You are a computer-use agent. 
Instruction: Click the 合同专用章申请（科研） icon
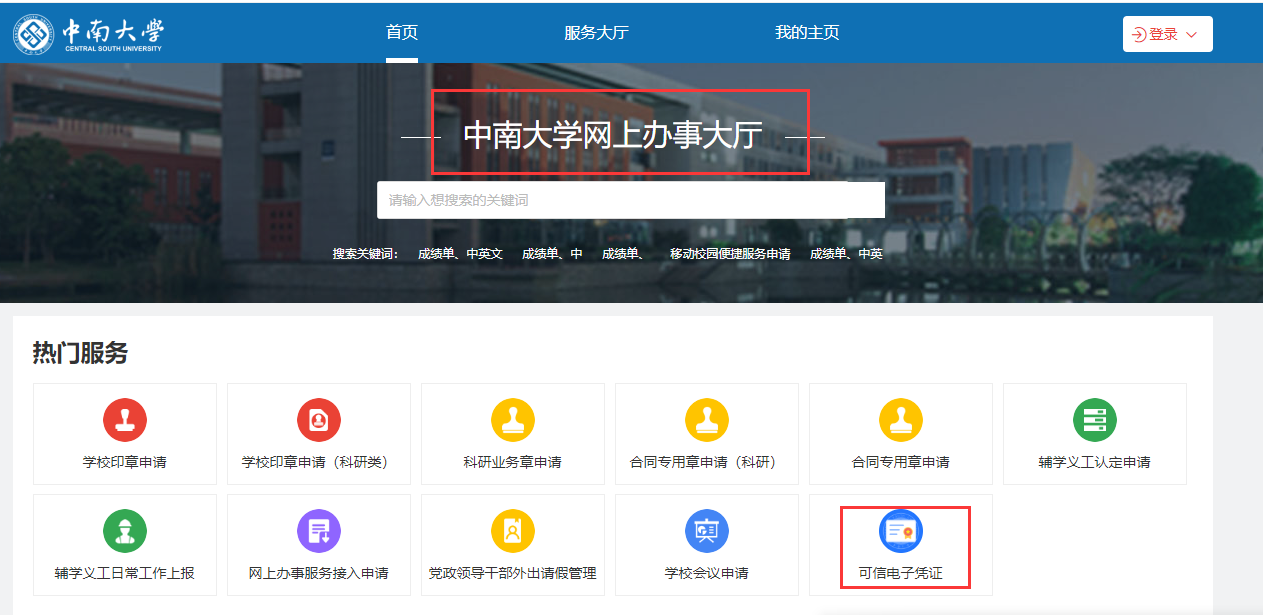707,419
